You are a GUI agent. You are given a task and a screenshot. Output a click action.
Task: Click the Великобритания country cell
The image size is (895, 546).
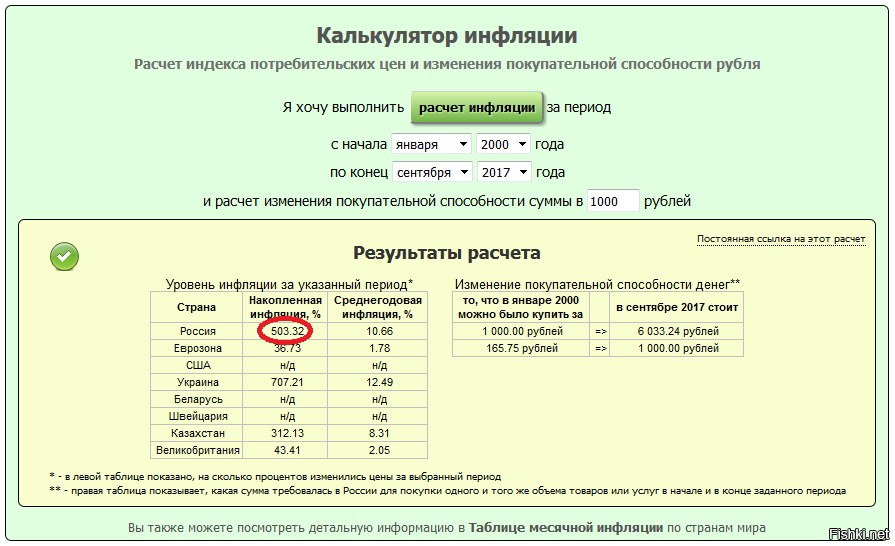pos(197,450)
